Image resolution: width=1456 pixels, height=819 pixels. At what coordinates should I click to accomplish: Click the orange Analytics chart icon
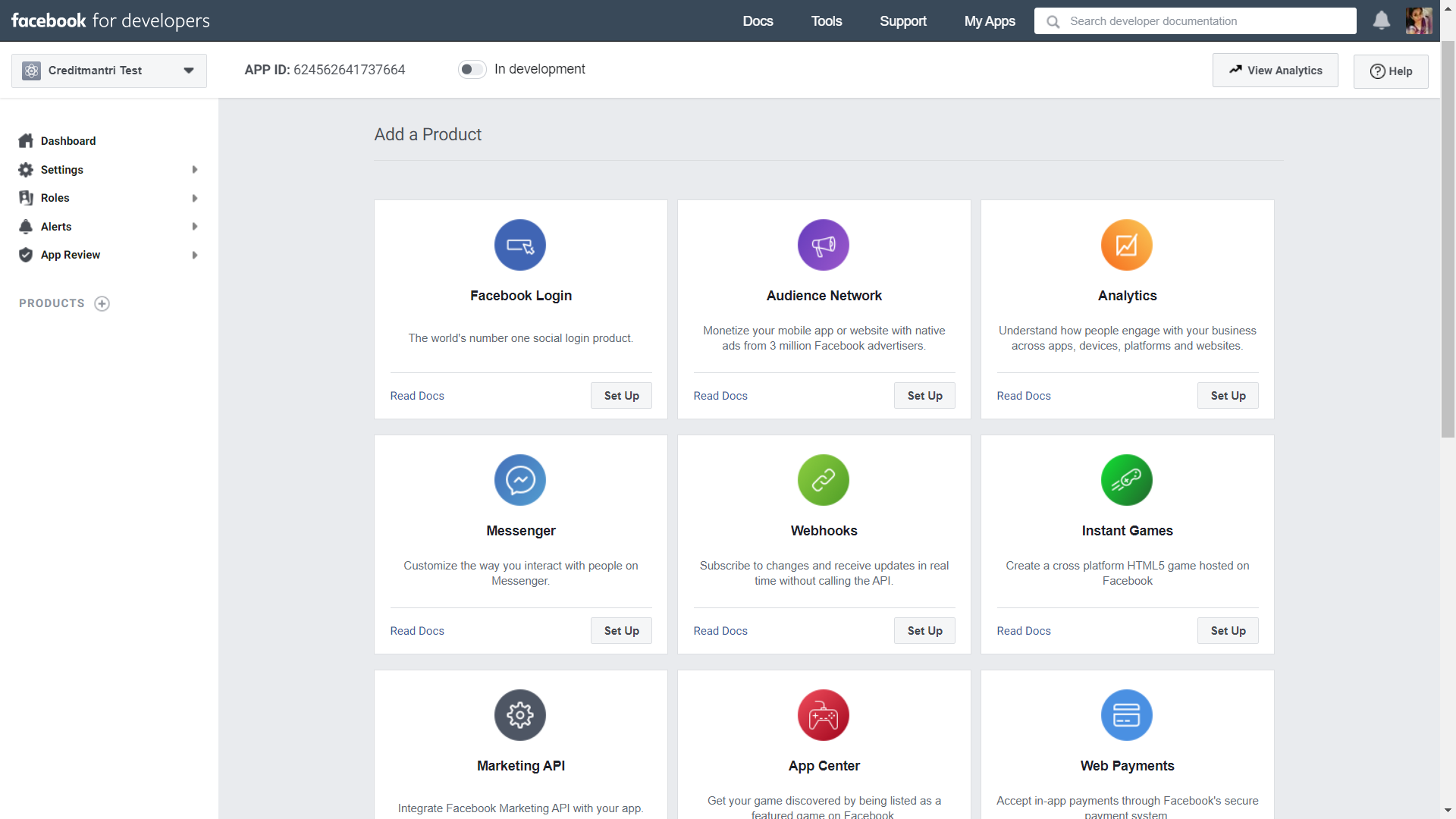(1127, 245)
